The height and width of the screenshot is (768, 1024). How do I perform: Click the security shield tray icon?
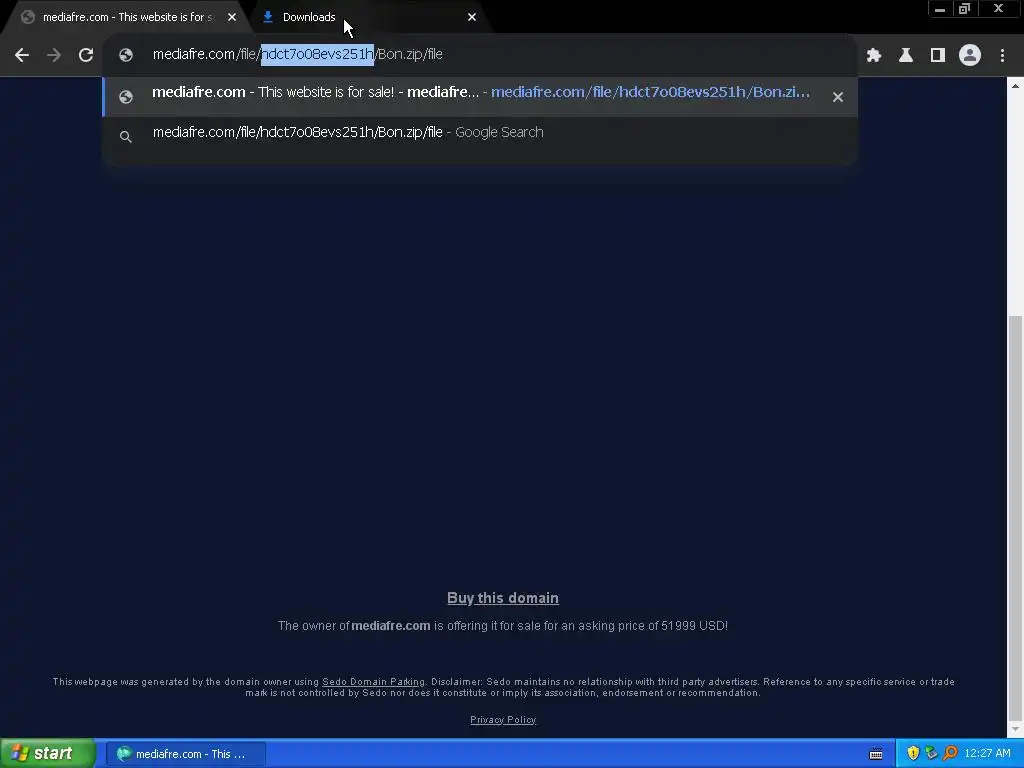pyautogui.click(x=913, y=754)
